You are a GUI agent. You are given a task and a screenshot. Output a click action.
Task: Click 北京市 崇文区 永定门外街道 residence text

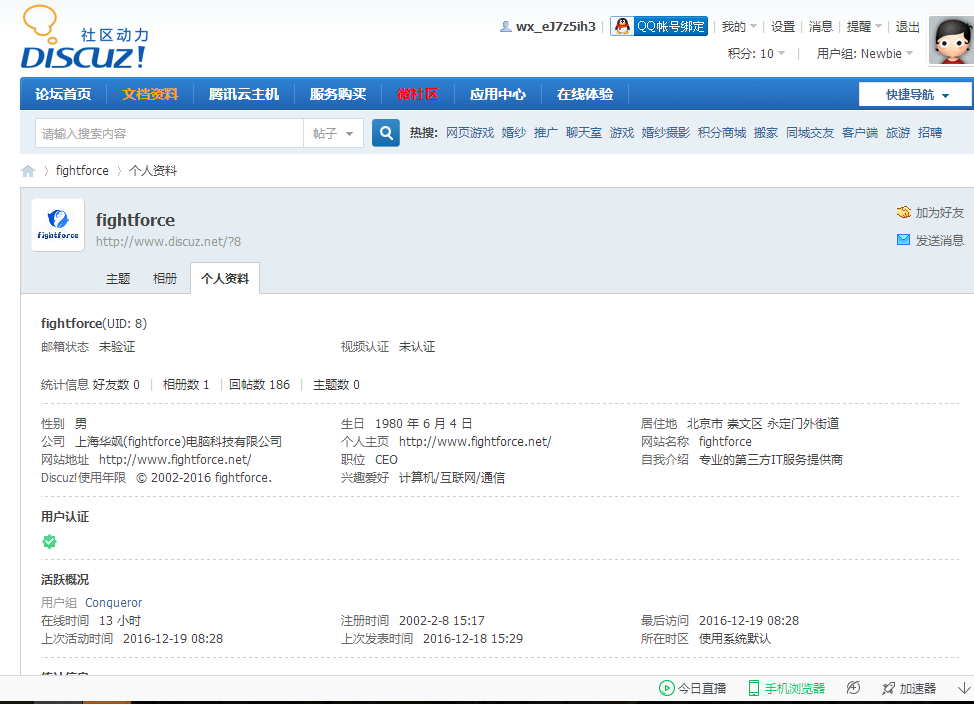(763, 424)
